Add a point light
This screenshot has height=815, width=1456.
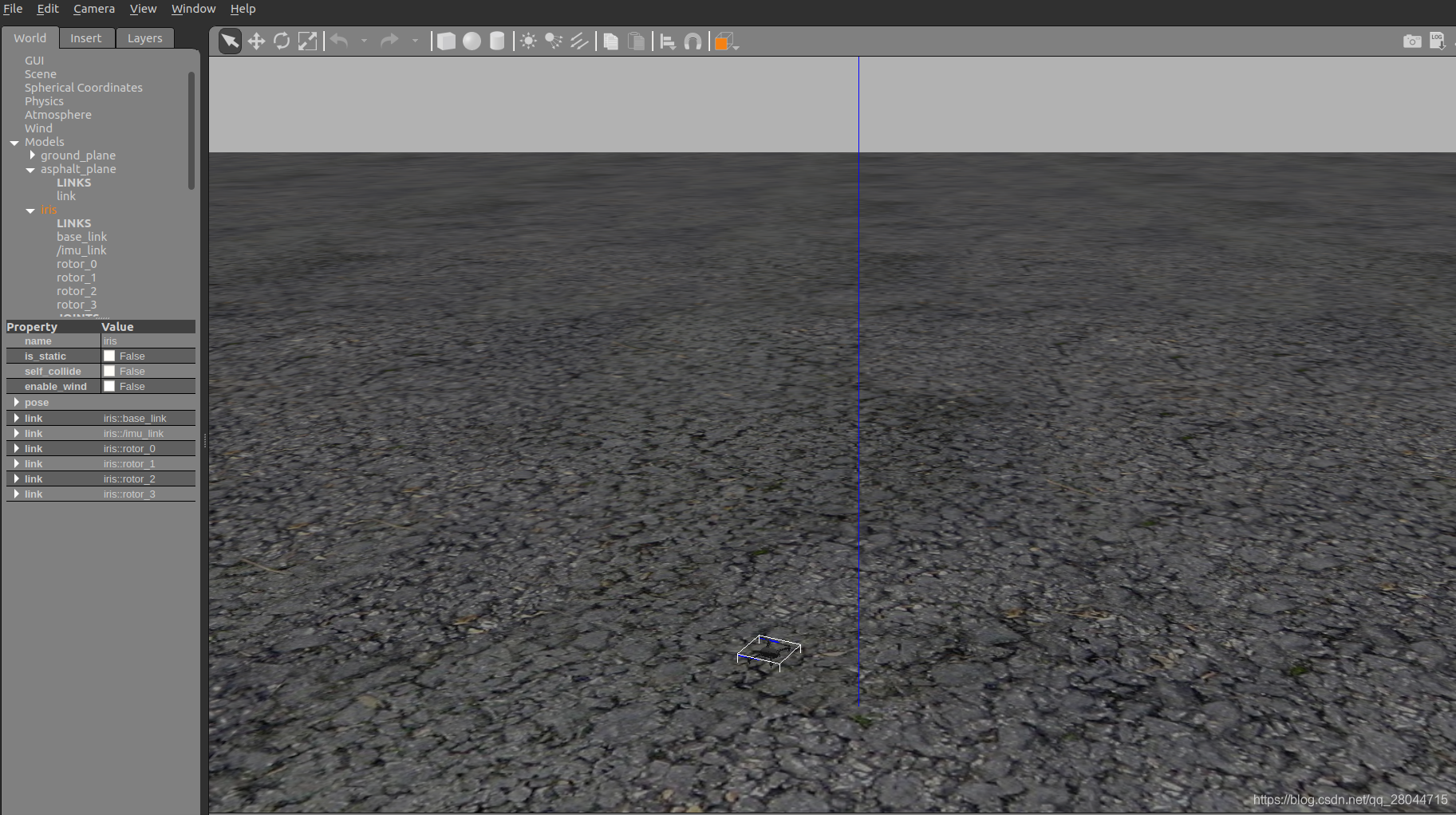[528, 41]
